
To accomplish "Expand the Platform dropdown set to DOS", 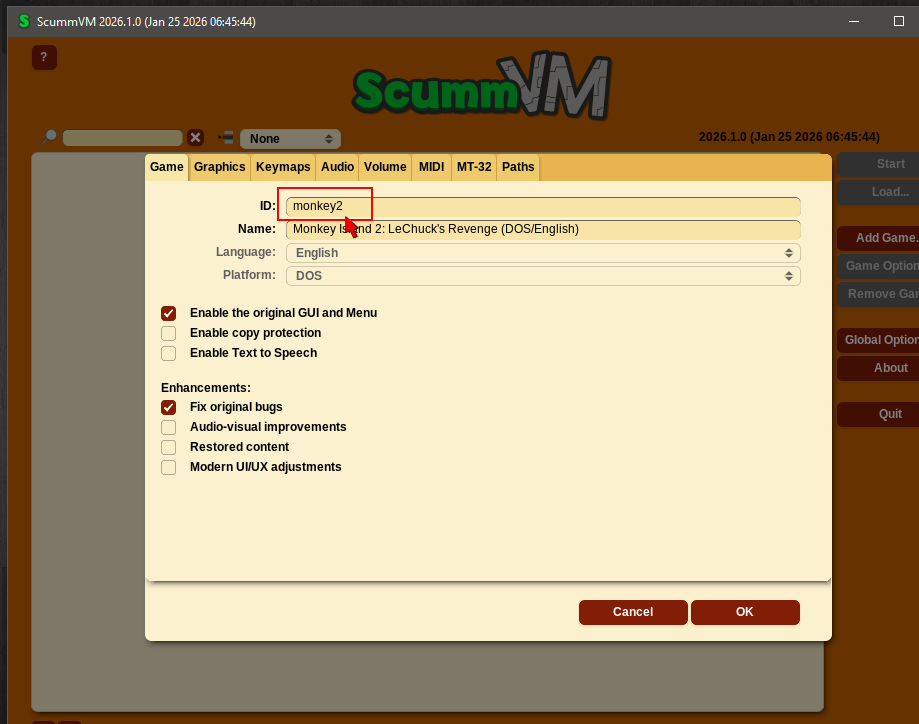I will [x=543, y=275].
